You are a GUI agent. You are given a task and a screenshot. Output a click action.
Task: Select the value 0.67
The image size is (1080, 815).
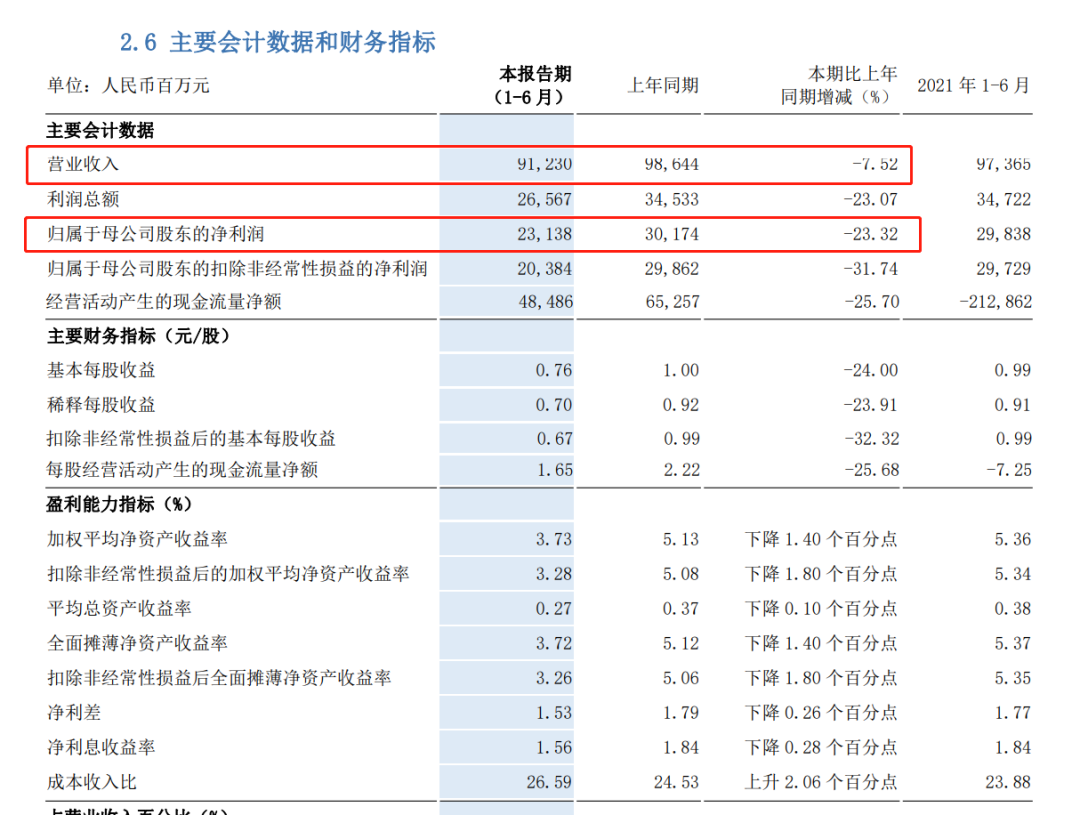[x=554, y=439]
